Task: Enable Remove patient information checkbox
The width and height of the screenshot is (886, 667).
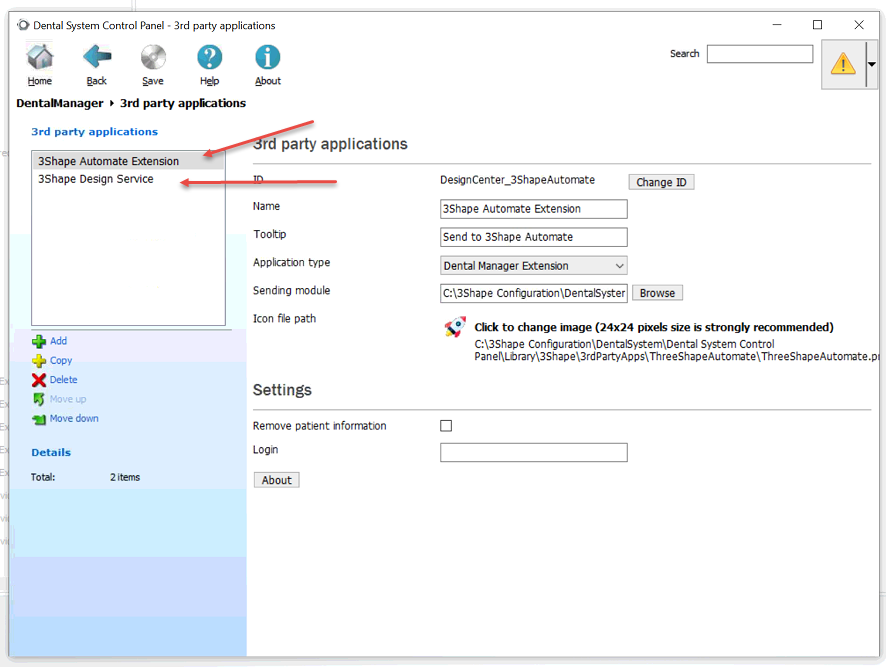Action: click(x=446, y=426)
